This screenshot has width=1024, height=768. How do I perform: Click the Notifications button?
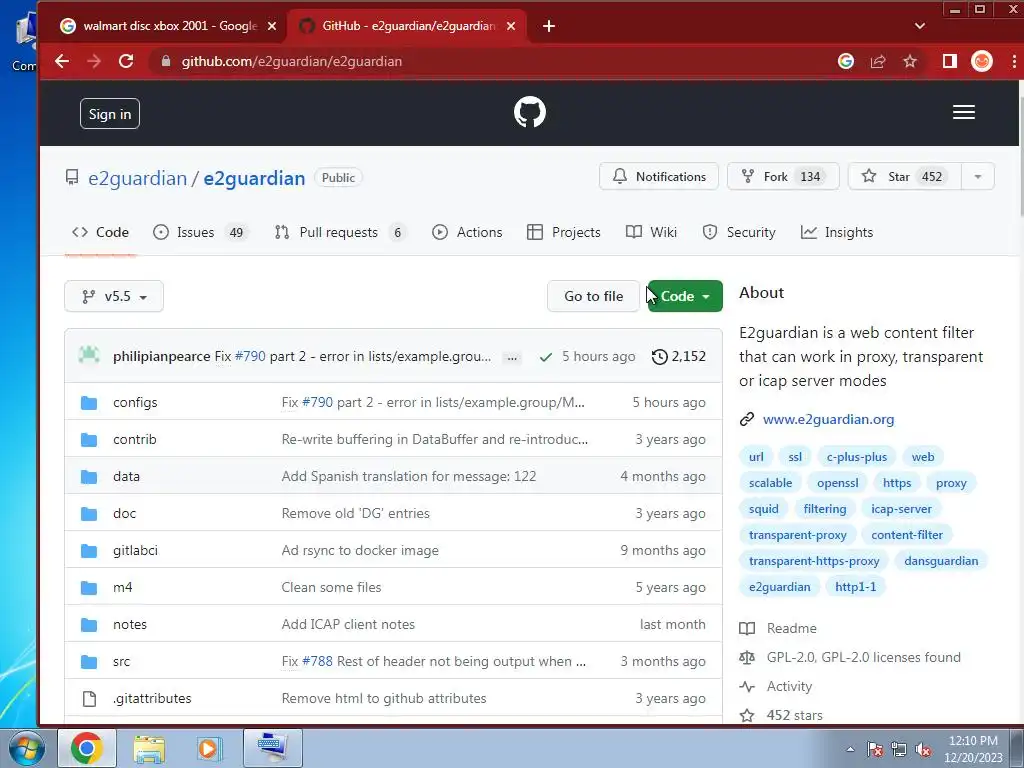[x=659, y=177]
